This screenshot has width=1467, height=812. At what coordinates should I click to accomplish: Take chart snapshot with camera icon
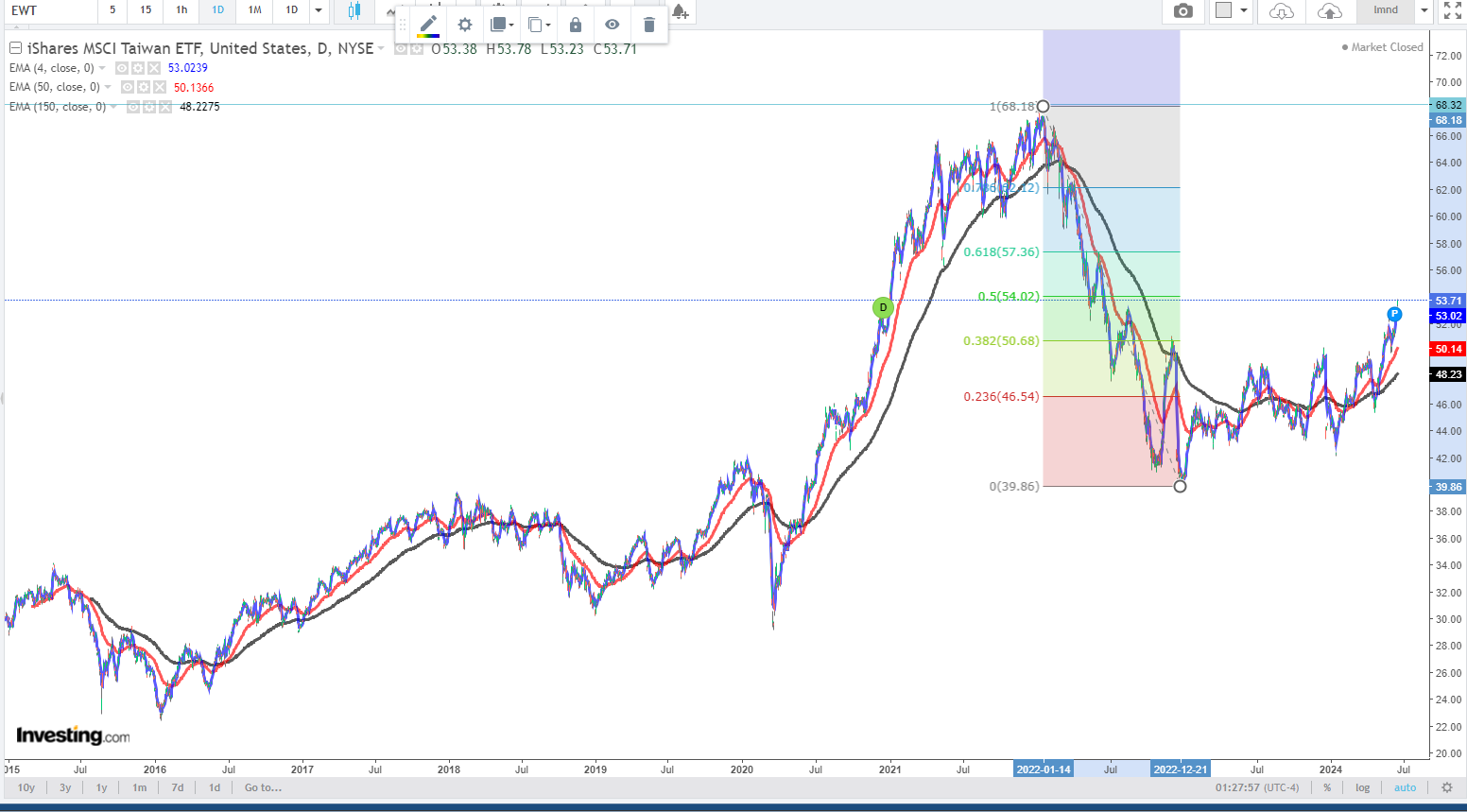click(x=1182, y=10)
